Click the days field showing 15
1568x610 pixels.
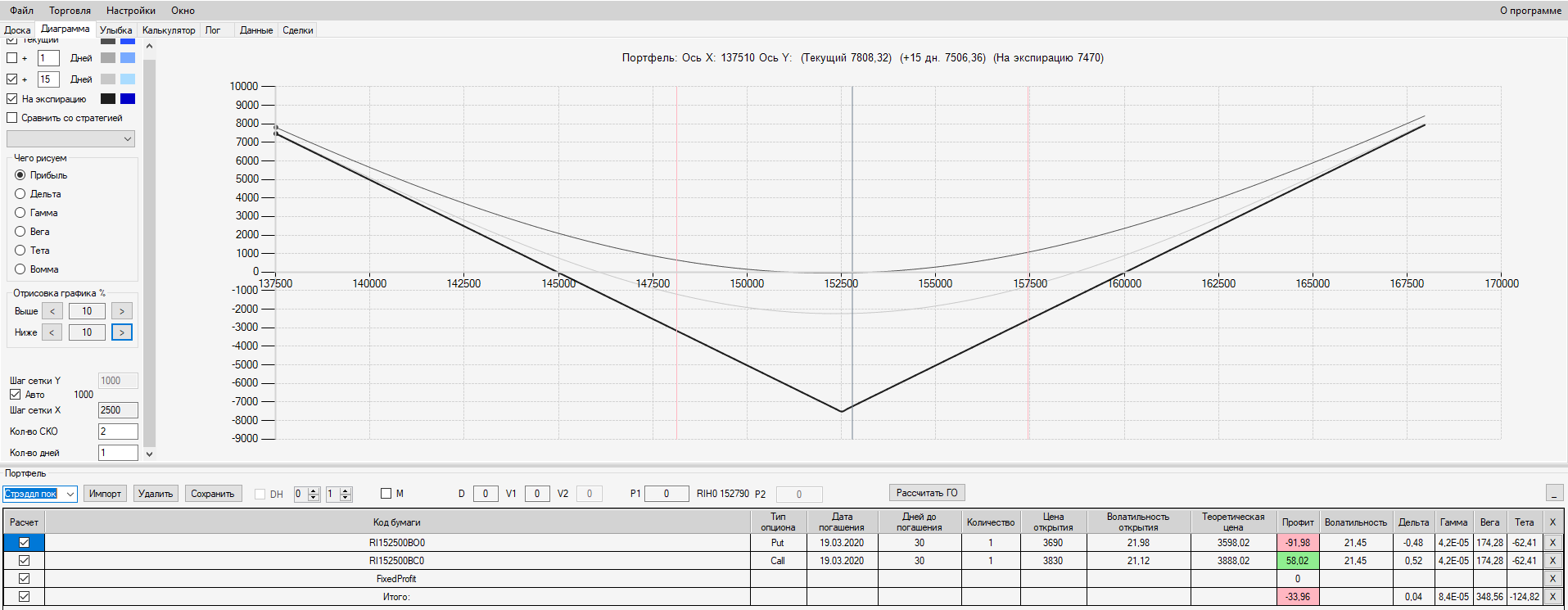coord(48,79)
